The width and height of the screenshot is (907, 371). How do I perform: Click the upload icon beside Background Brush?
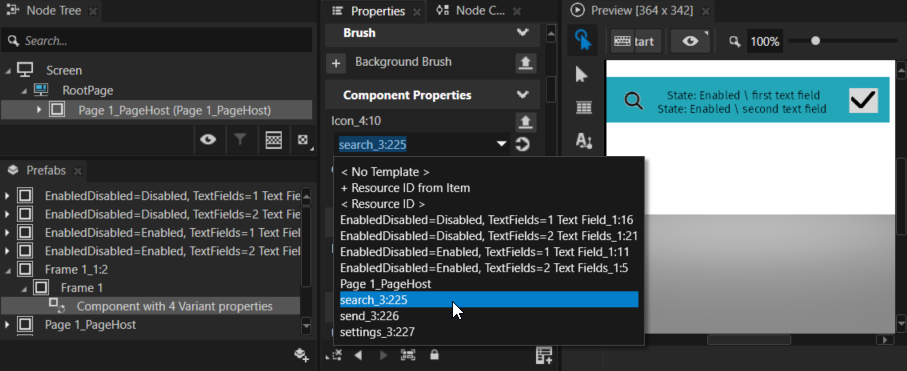tap(525, 63)
